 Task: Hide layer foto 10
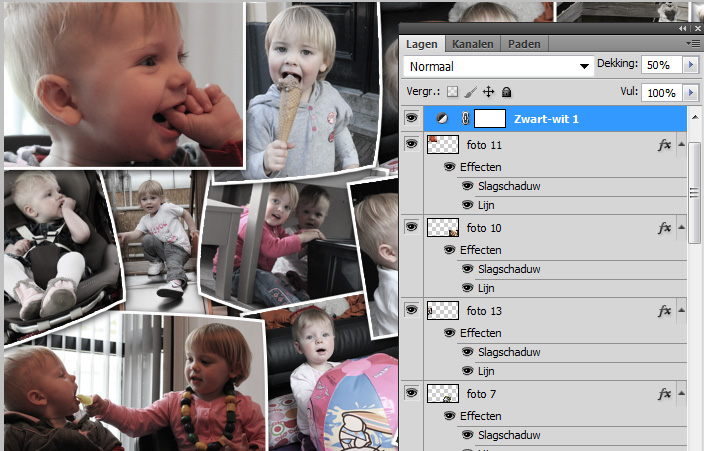coord(411,227)
